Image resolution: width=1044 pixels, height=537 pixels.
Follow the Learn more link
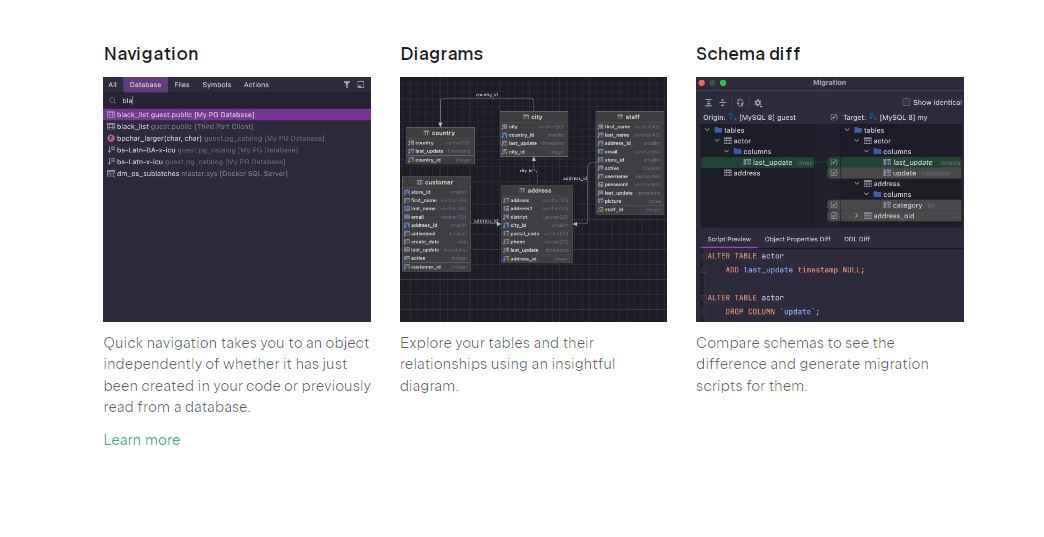142,440
